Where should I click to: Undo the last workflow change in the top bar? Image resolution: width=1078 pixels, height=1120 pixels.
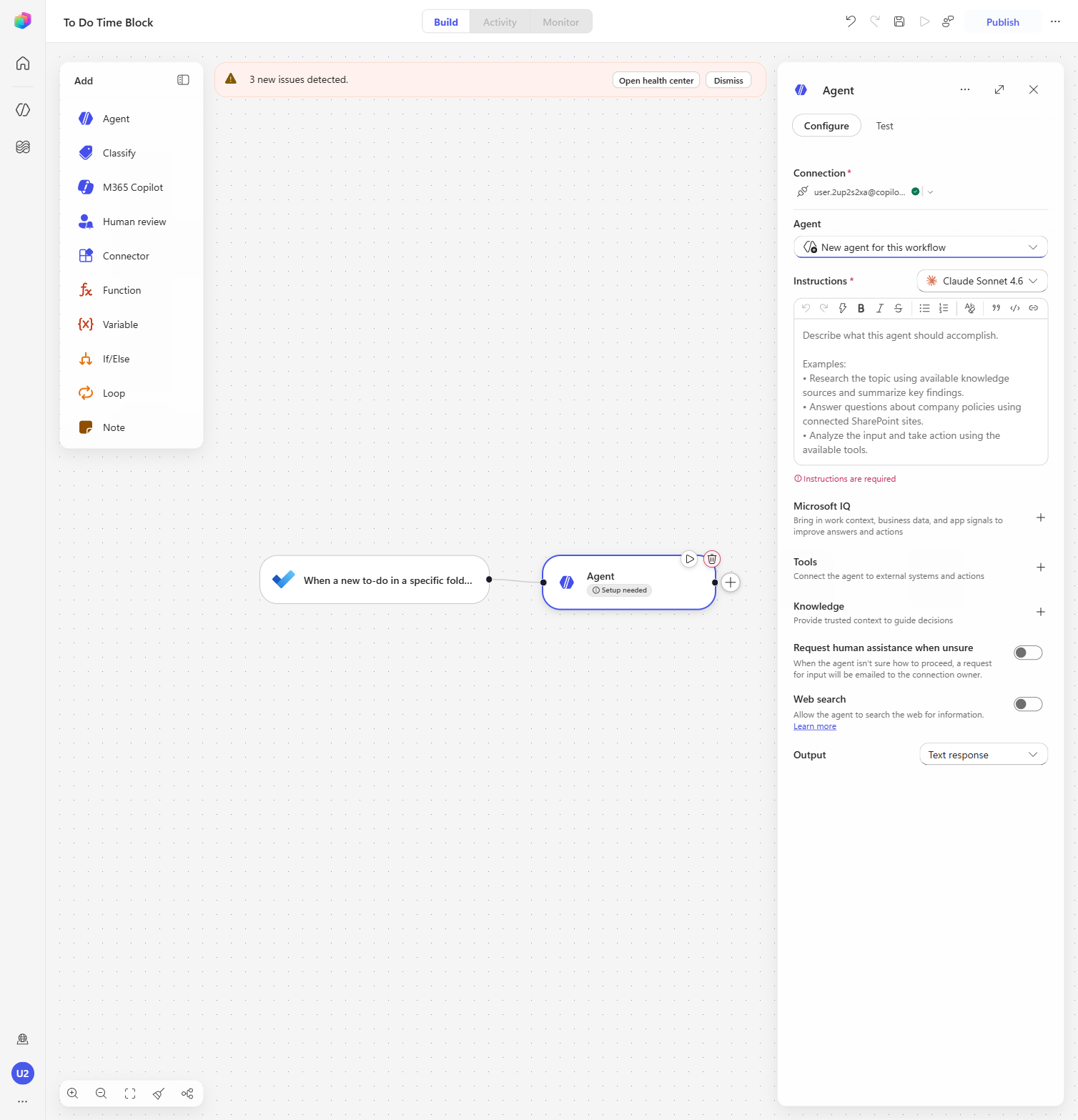coord(851,21)
